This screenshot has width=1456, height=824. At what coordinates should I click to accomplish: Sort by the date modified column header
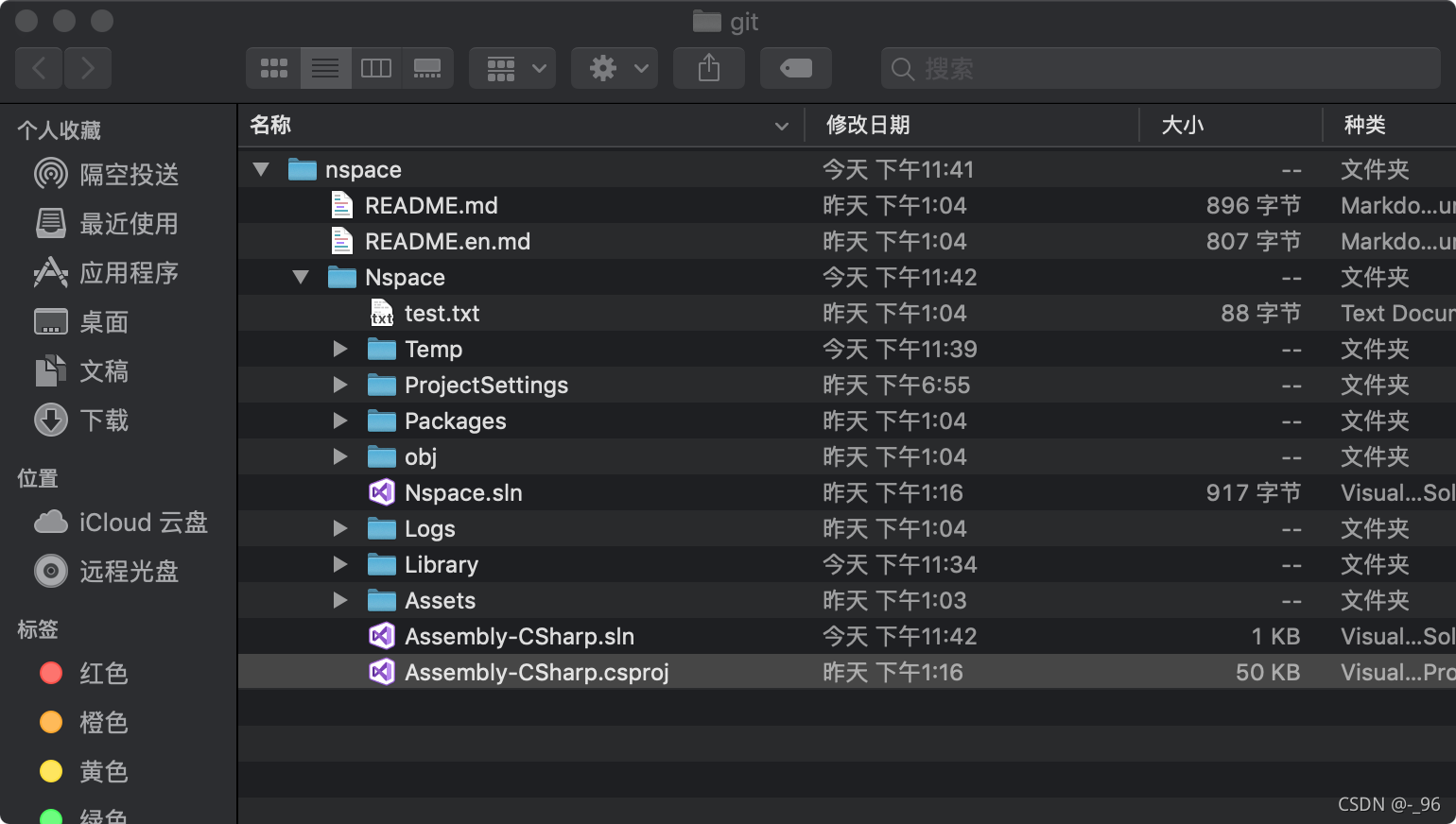pyautogui.click(x=972, y=125)
